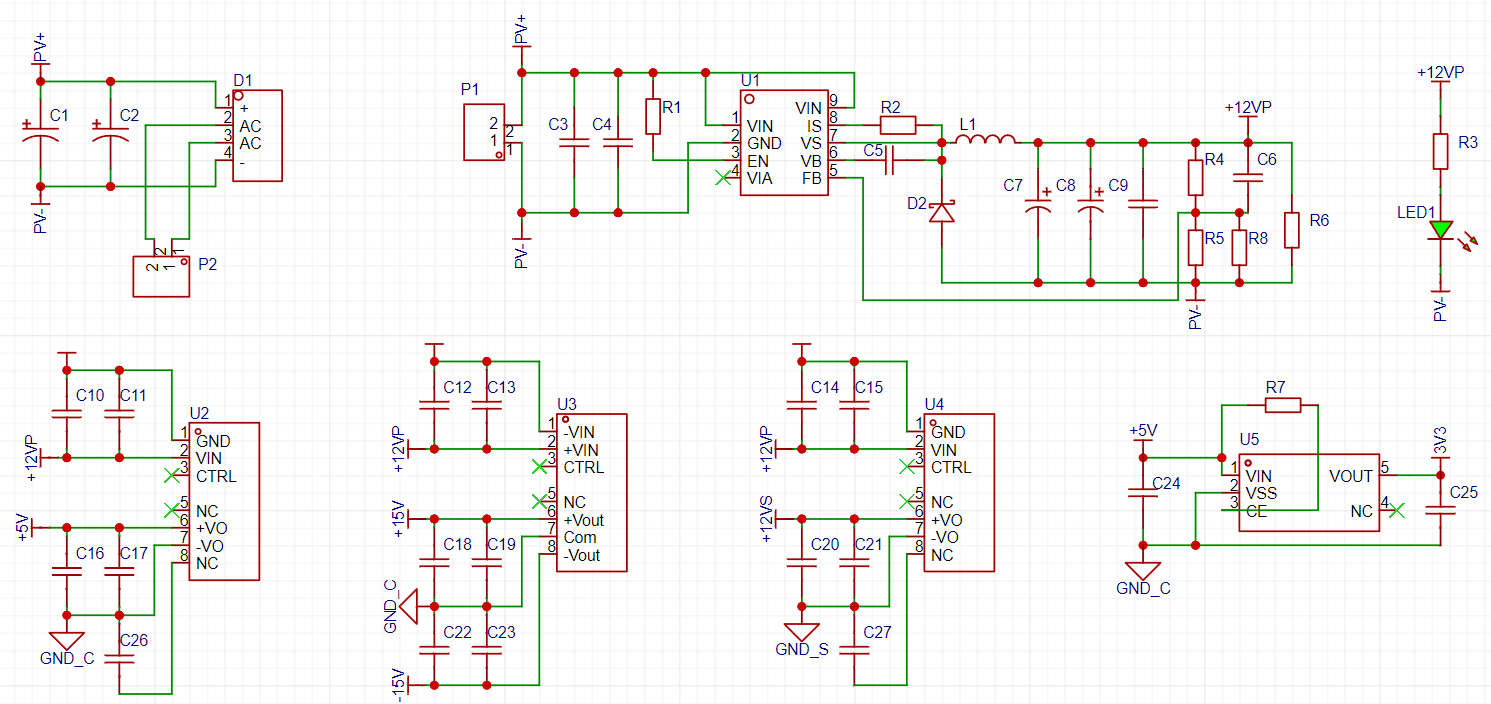Image resolution: width=1491 pixels, height=704 pixels.
Task: Select the C16 designator label
Action: pyautogui.click(x=90, y=553)
